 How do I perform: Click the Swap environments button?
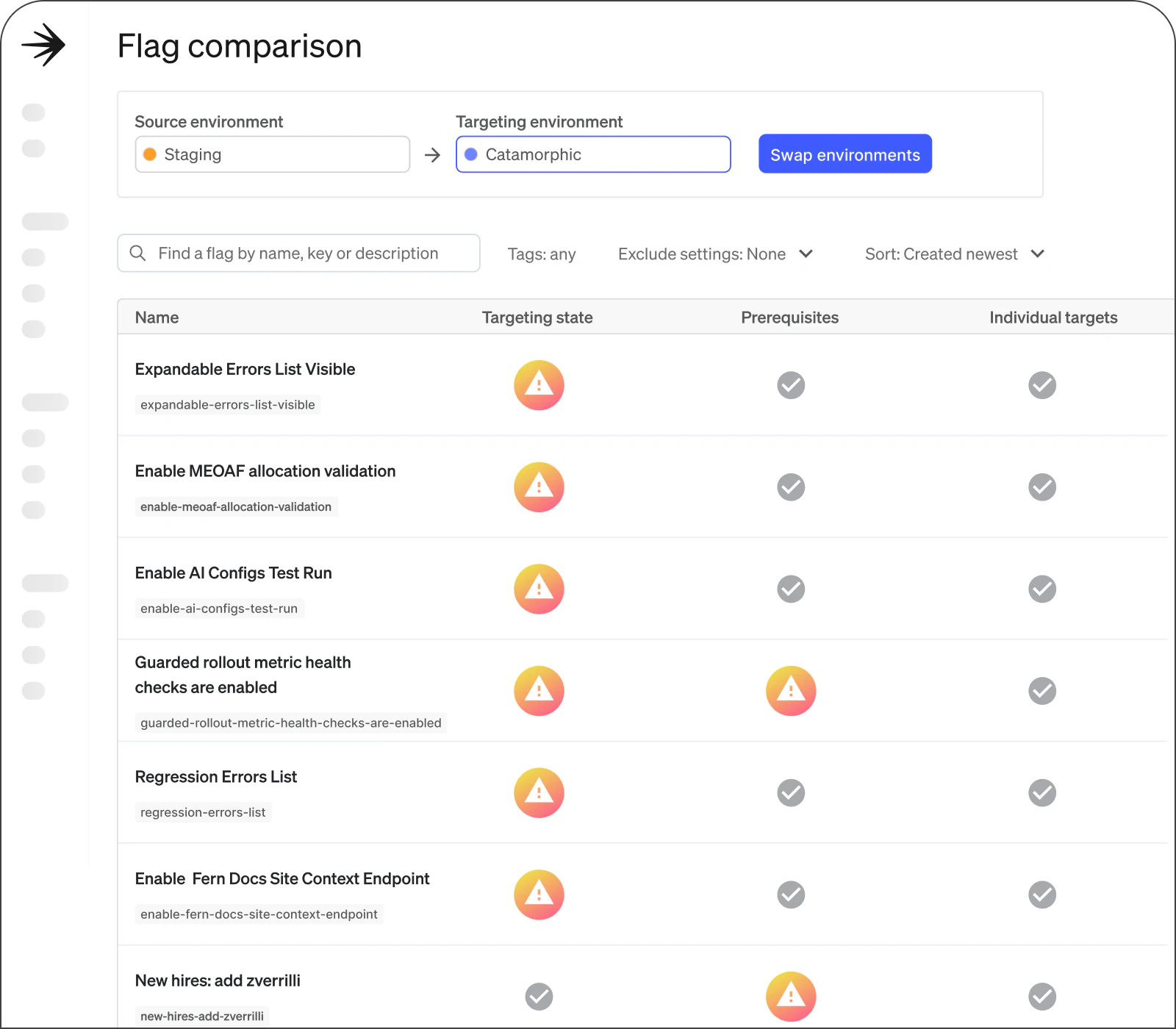845,154
